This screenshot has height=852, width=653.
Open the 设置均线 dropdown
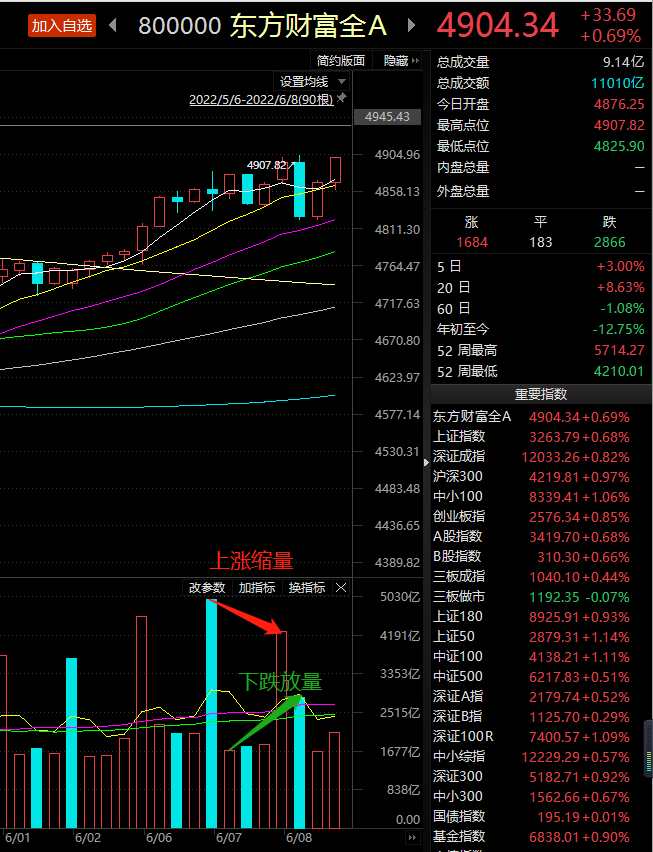tap(311, 82)
